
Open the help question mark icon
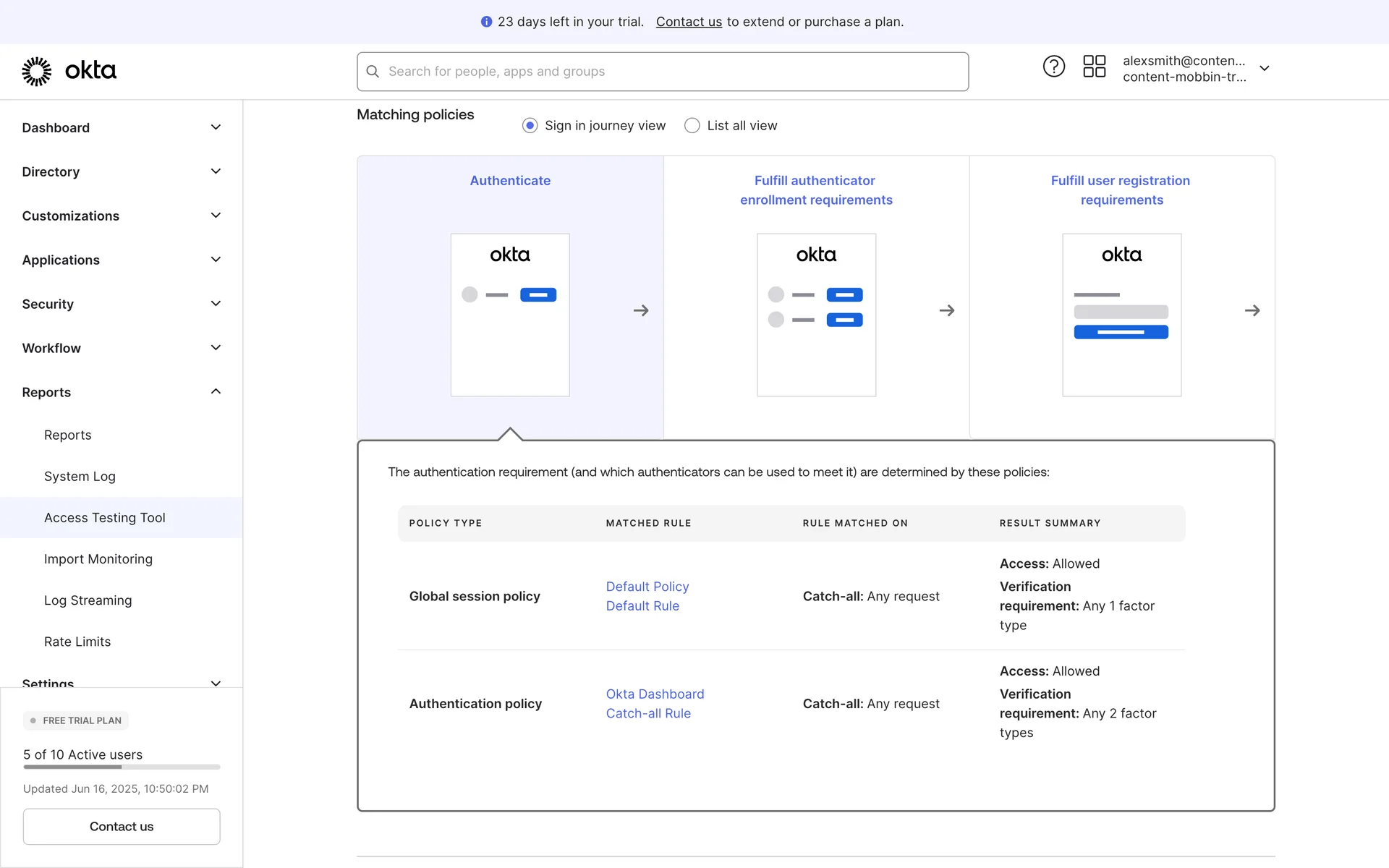coord(1053,67)
